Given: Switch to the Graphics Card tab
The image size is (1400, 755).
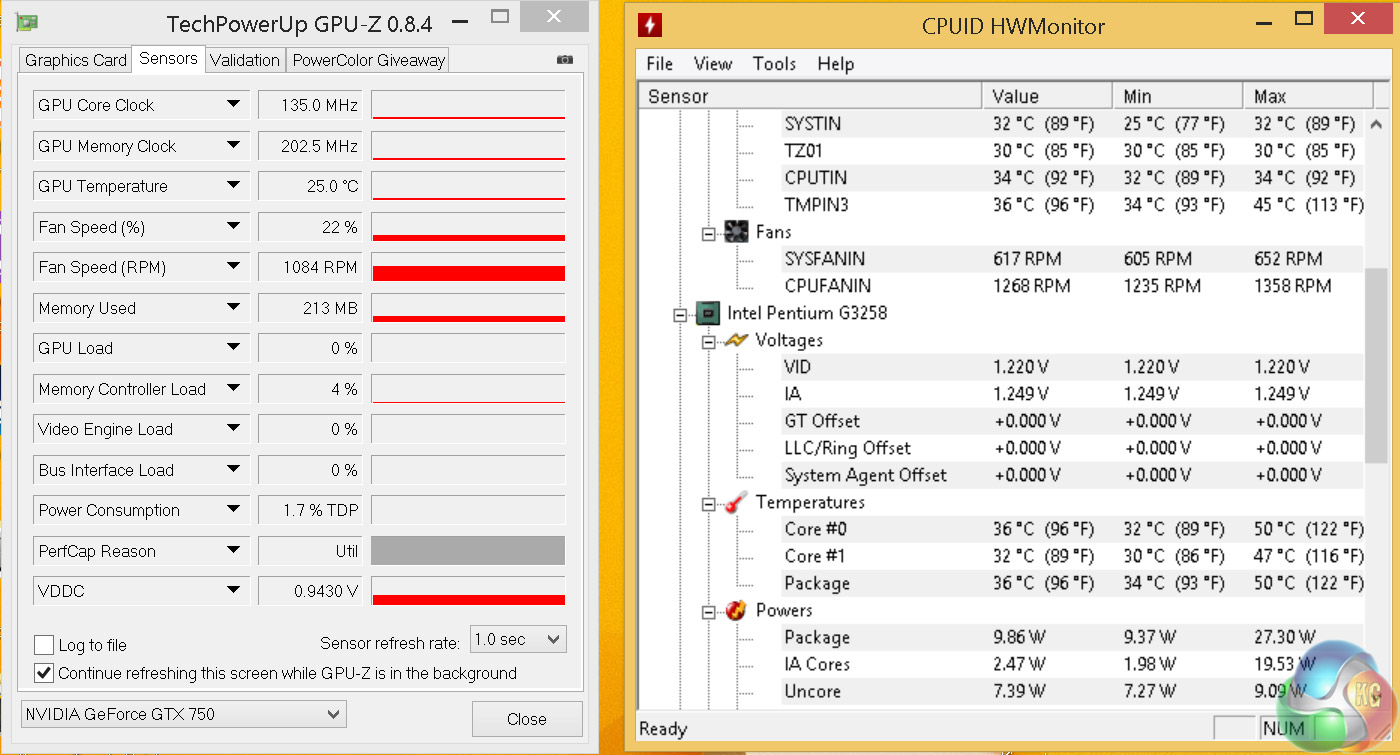Looking at the screenshot, I should (76, 60).
